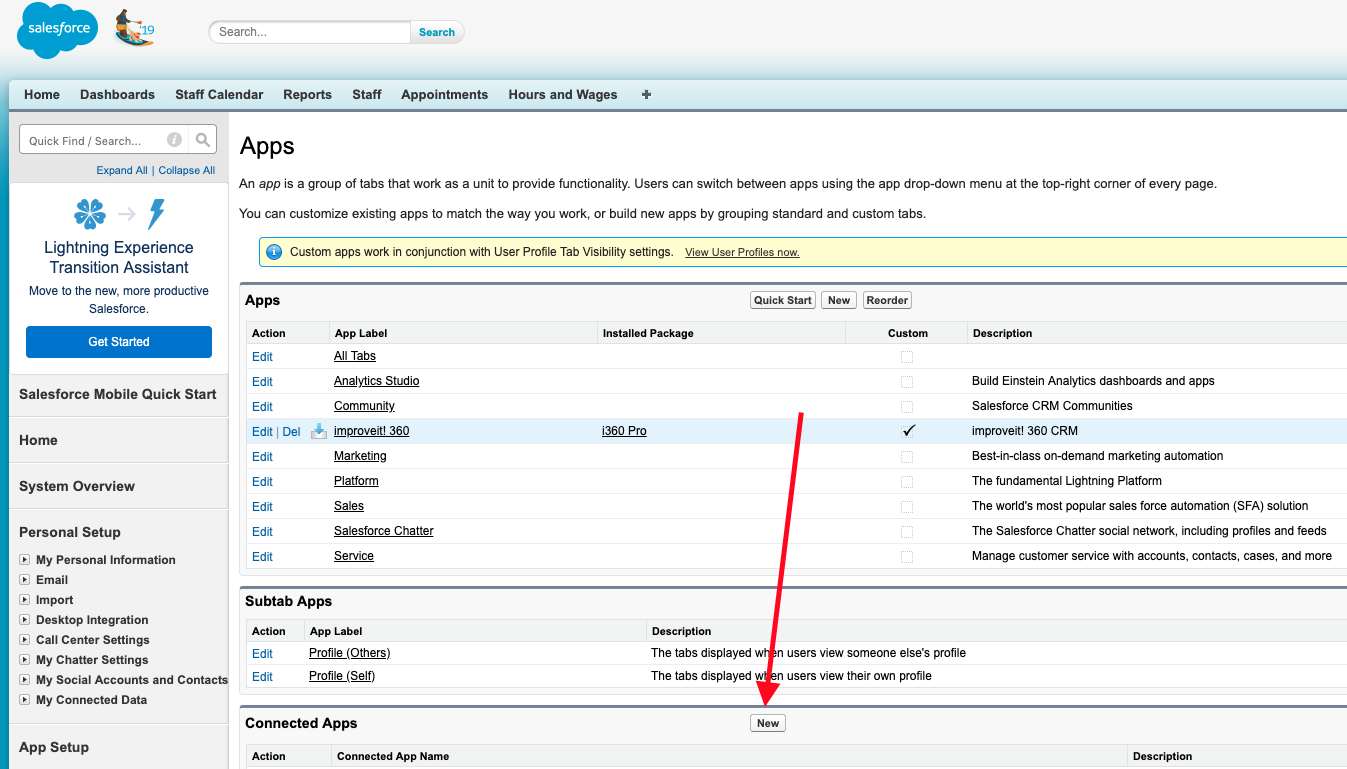
Task: Open Salesforce Chatter app label link
Action: click(x=384, y=531)
